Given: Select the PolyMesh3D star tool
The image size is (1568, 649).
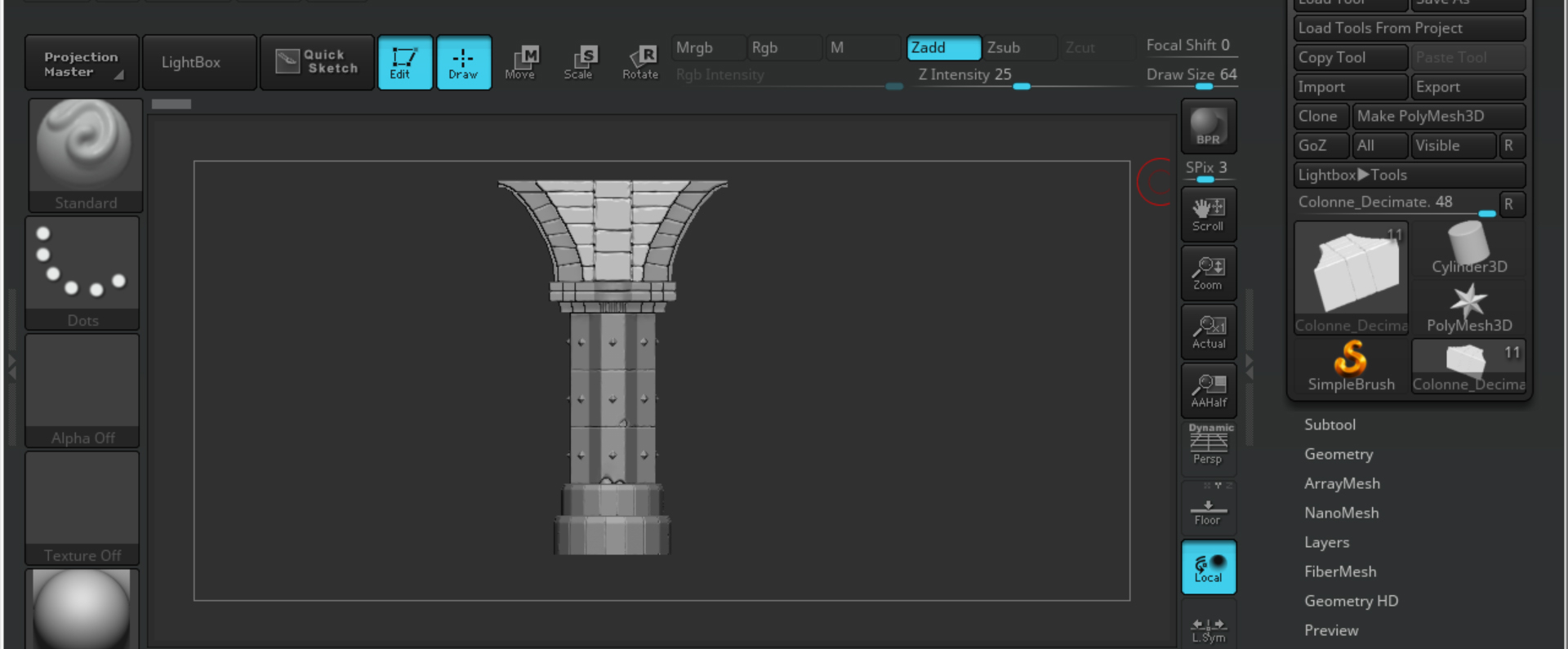Looking at the screenshot, I should tap(1469, 307).
